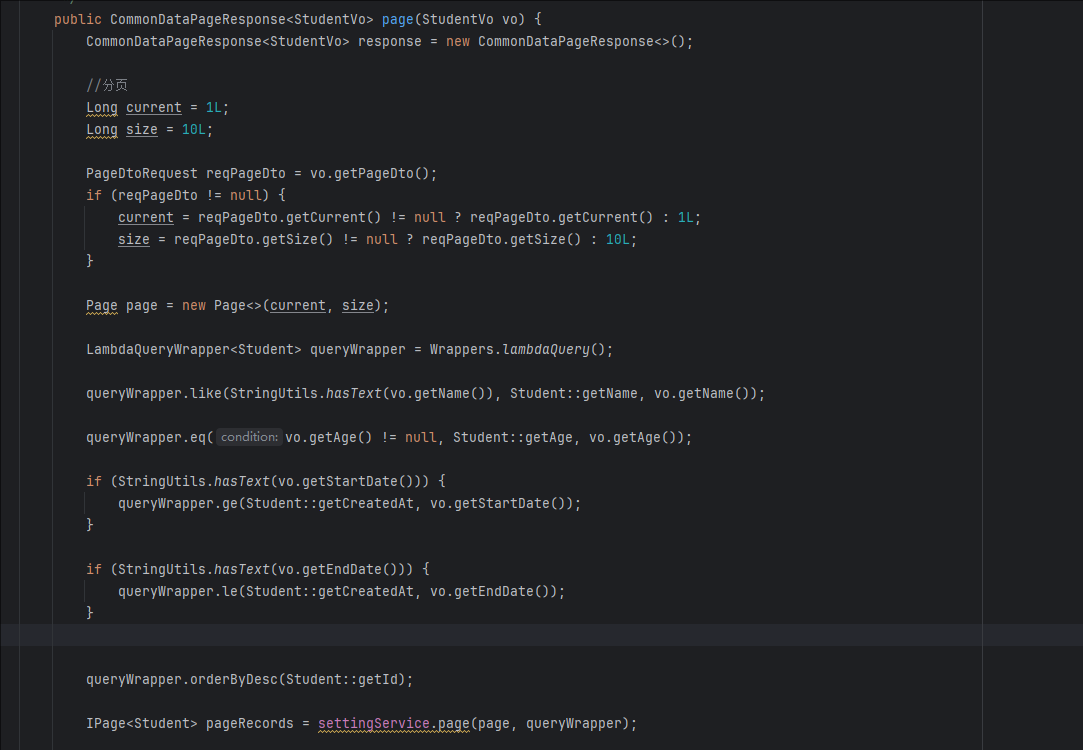Image resolution: width=1083 pixels, height=750 pixels.
Task: Click the Student::getAge method reference
Action: (512, 437)
